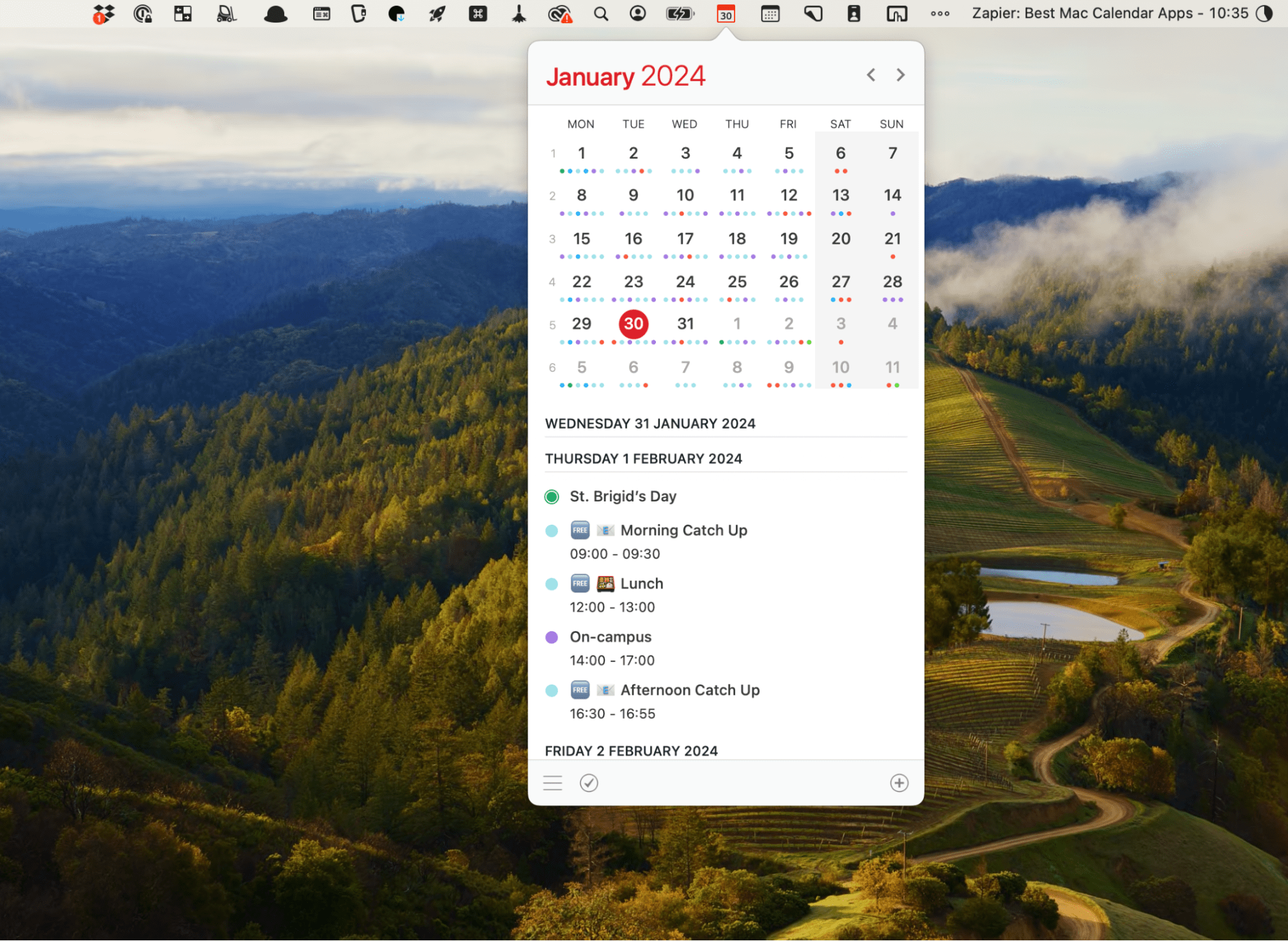Select today, January 30

click(x=633, y=324)
